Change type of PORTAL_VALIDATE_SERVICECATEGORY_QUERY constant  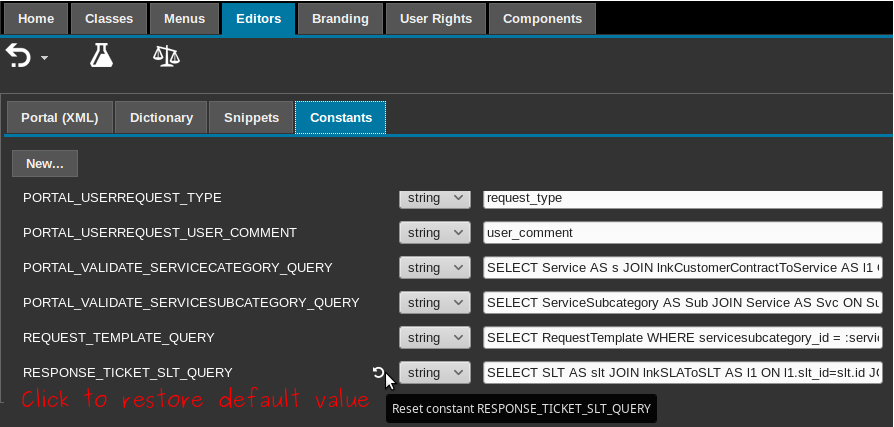tap(434, 268)
